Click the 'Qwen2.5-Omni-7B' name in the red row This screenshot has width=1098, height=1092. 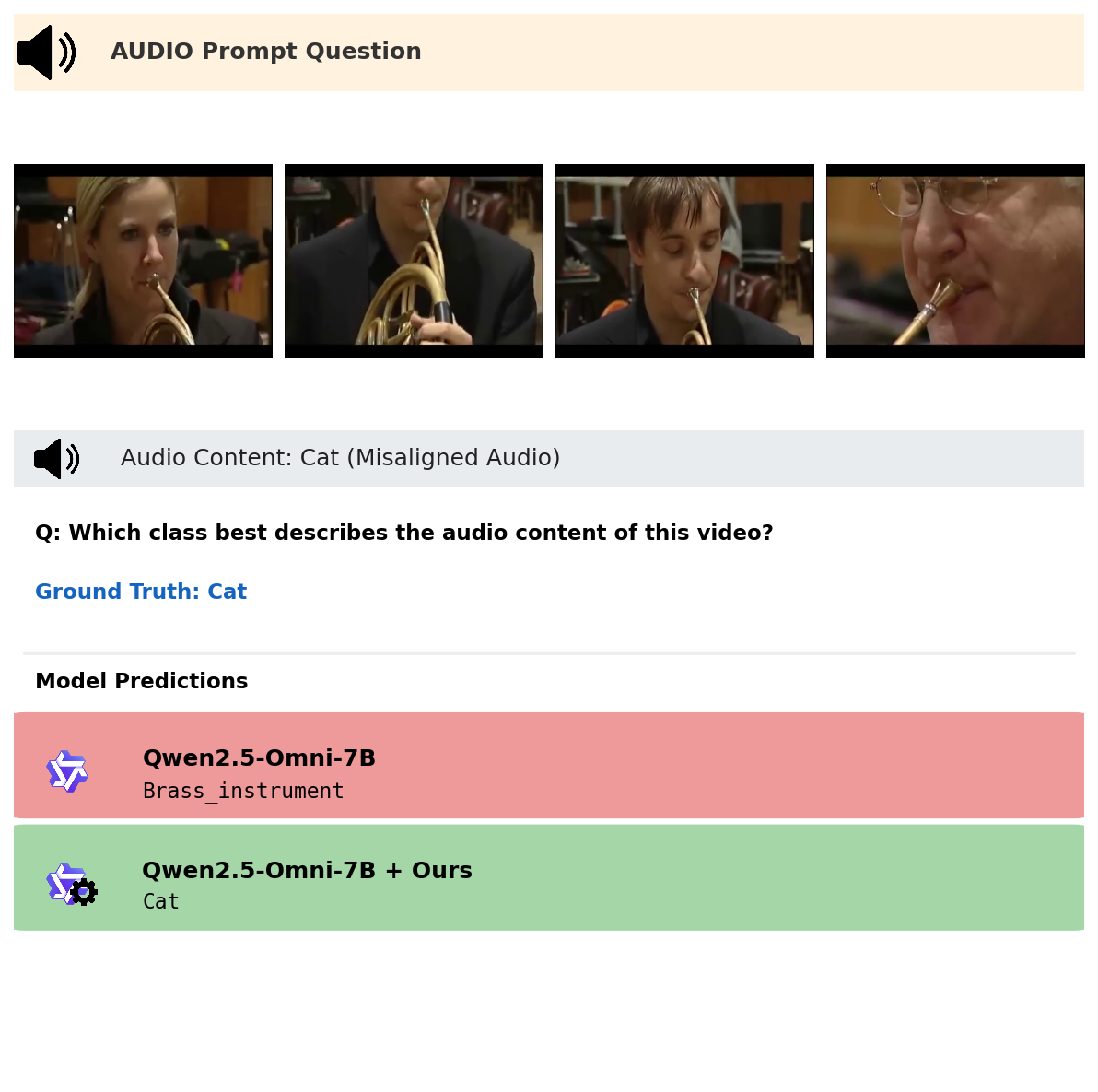(x=259, y=758)
